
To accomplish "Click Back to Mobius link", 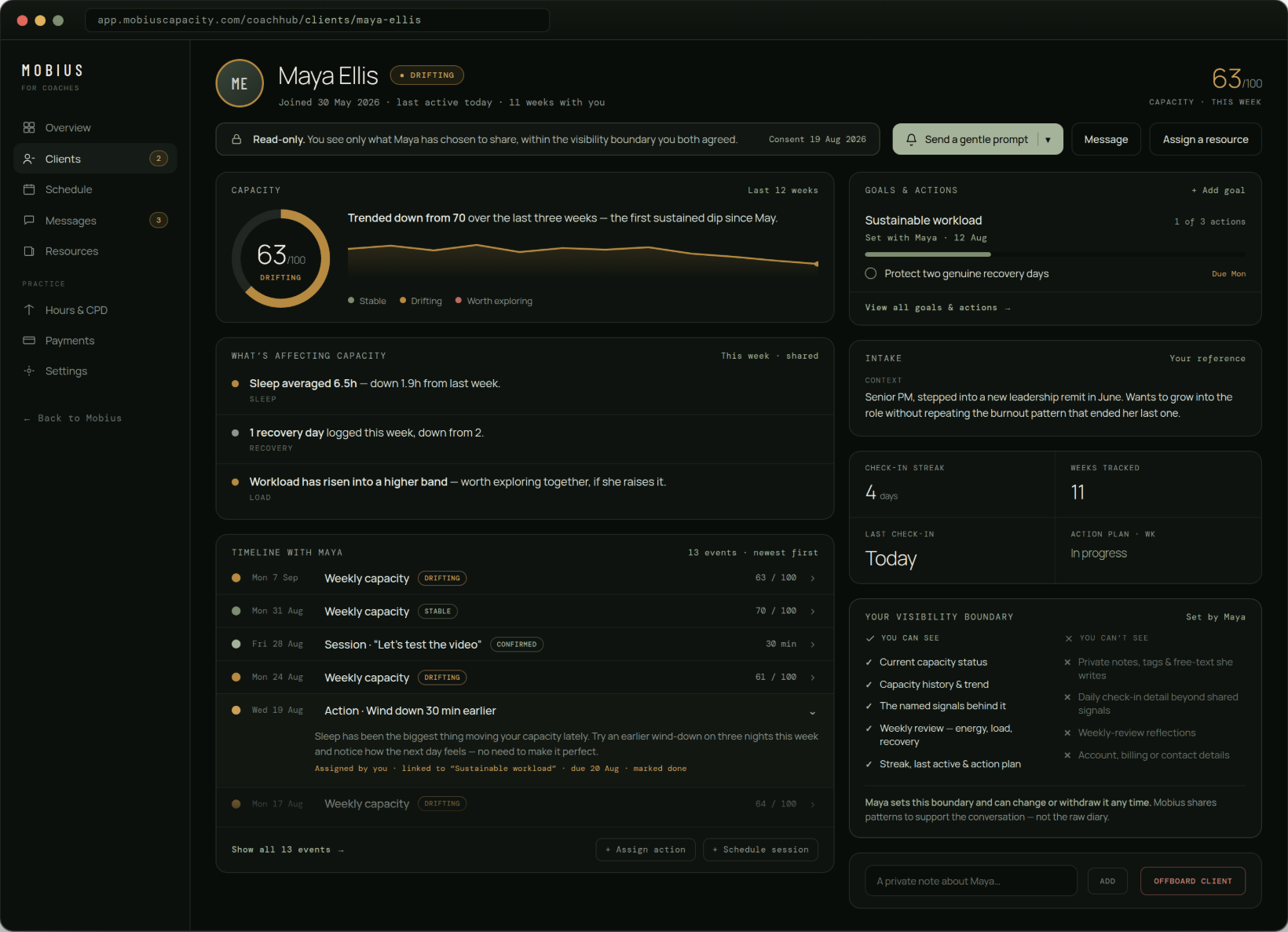I will (72, 418).
